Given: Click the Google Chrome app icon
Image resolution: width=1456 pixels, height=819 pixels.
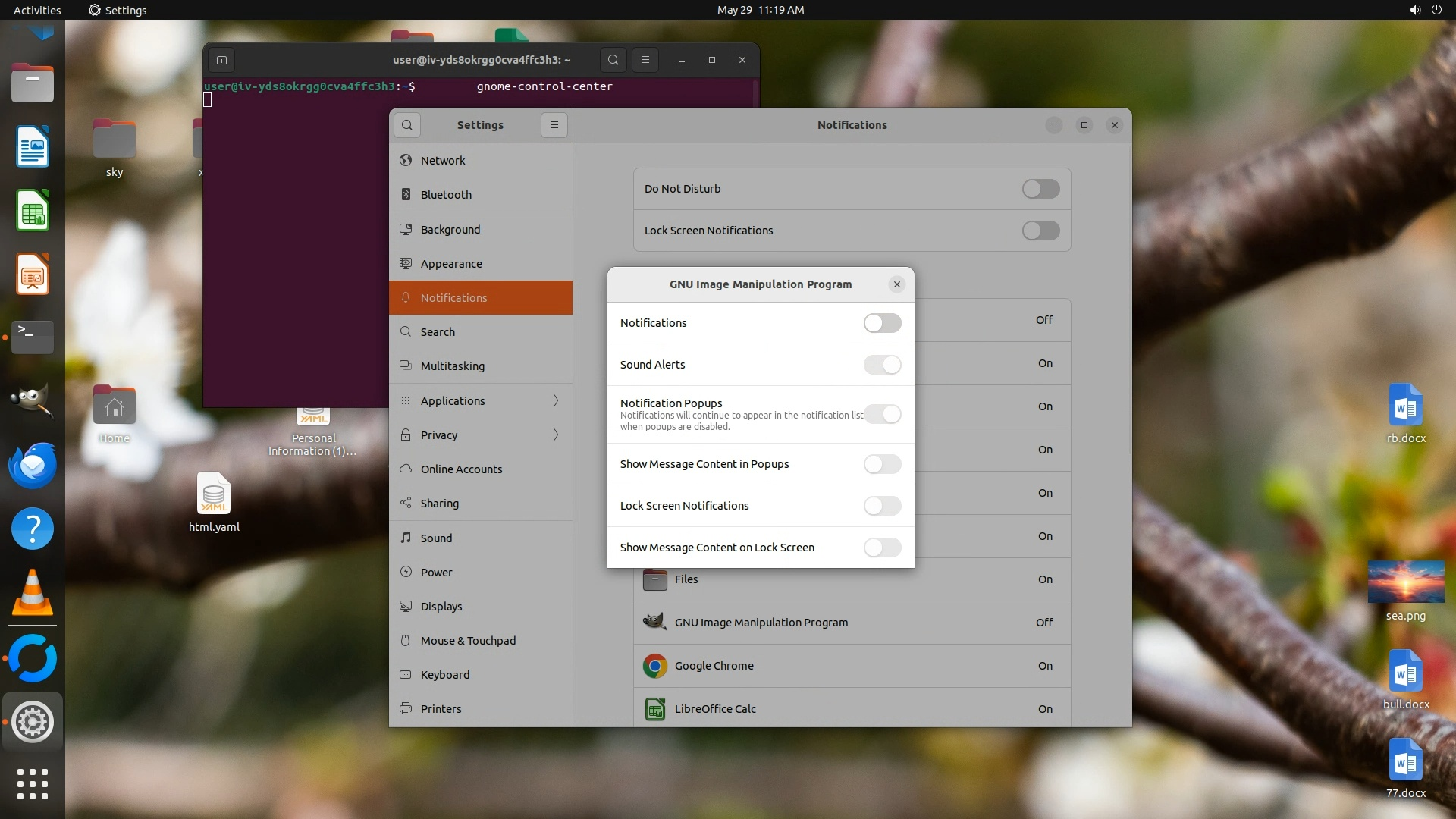Looking at the screenshot, I should (654, 666).
